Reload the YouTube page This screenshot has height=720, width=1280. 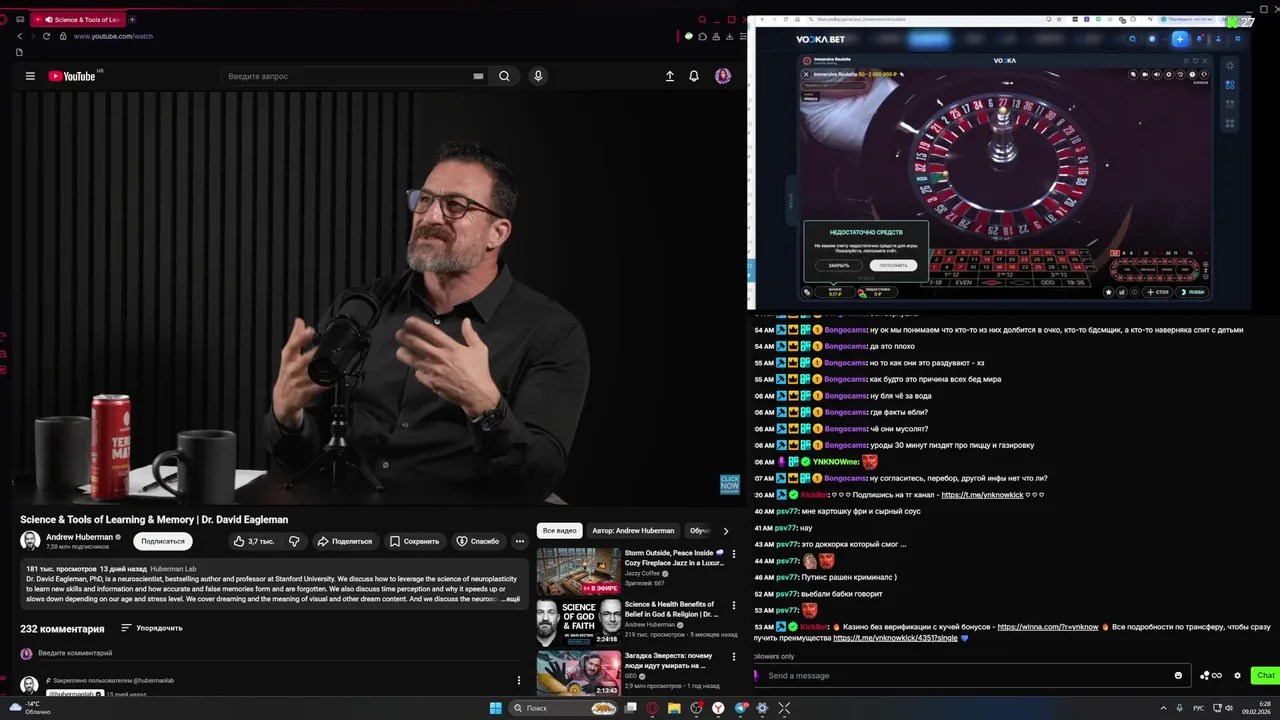pos(47,36)
